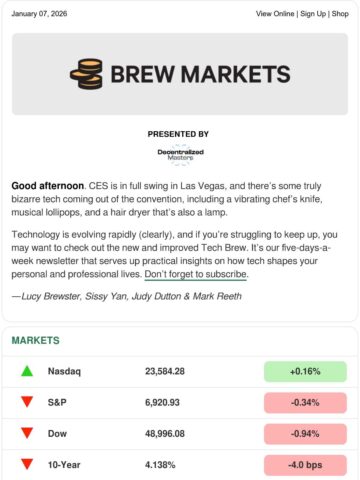Click the -4.0 bps 10-Year badge
Screen dimensions: 360x480
pos(305,465)
